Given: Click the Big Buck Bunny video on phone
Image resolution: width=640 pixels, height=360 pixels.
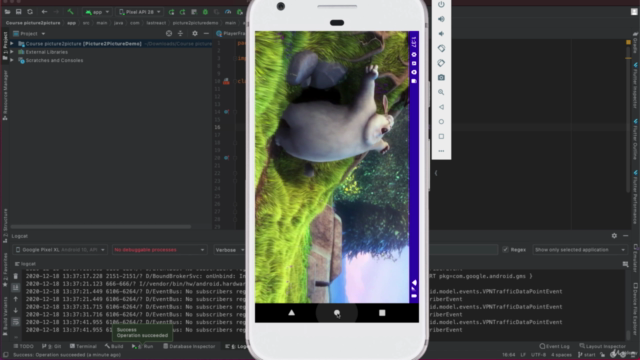Looking at the screenshot, I should click(x=332, y=167).
